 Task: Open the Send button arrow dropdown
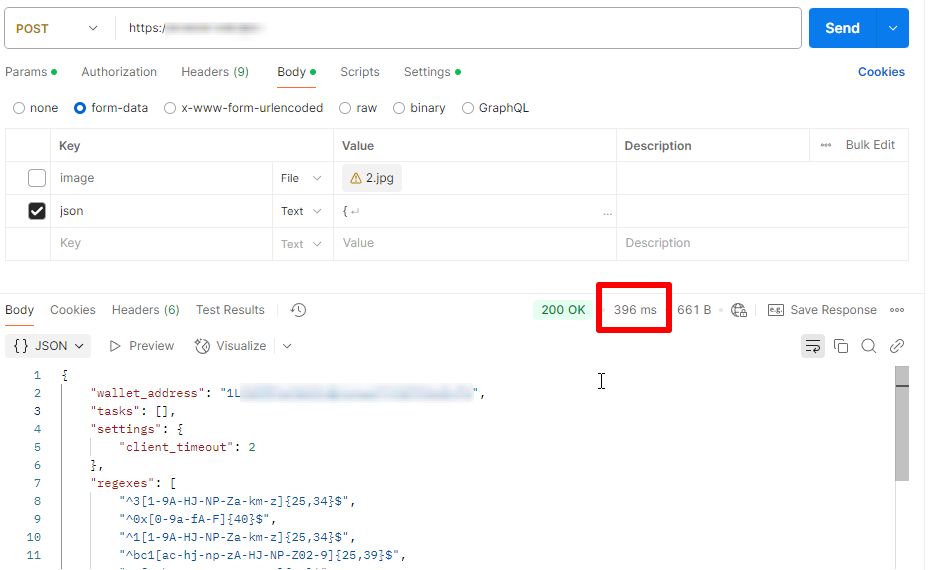coord(893,28)
